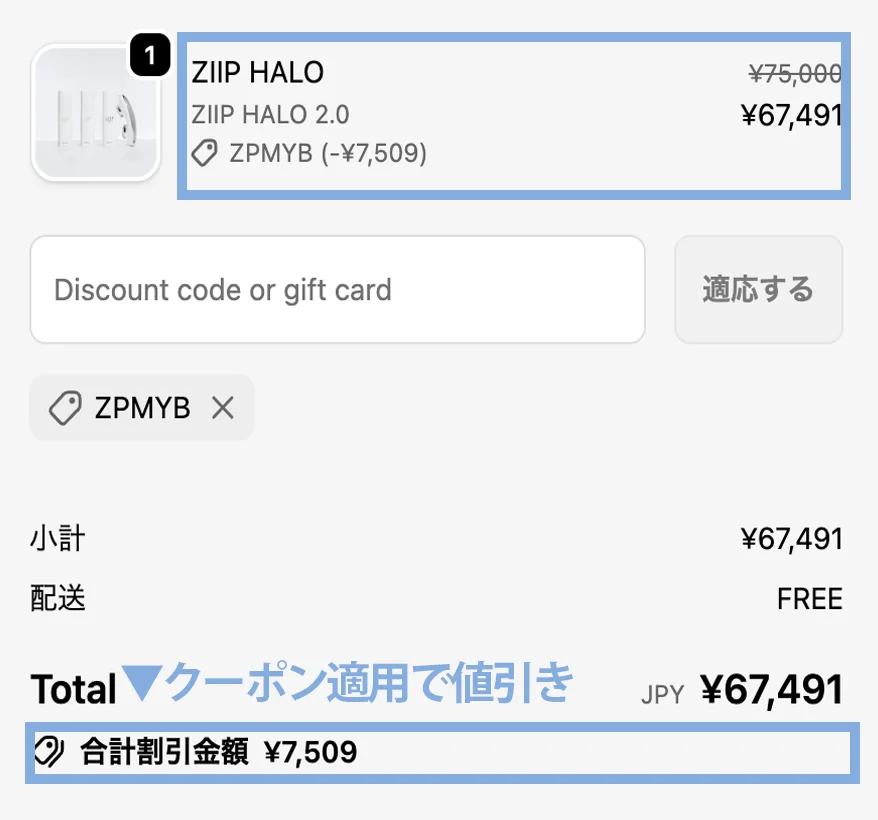Click the Total label
878x820 pixels.
pyautogui.click(x=72, y=686)
